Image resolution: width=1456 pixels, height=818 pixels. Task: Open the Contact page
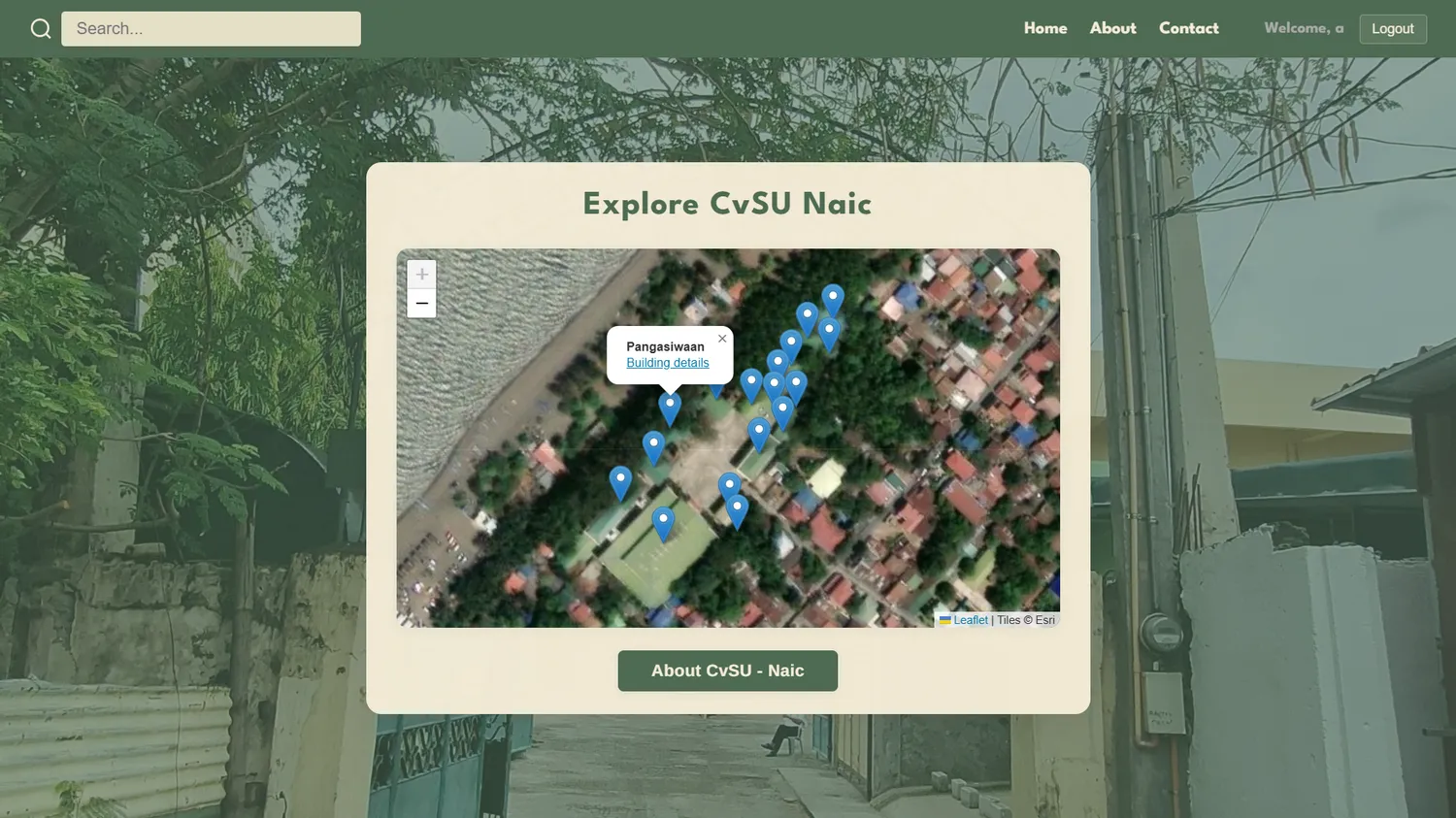1188,28
